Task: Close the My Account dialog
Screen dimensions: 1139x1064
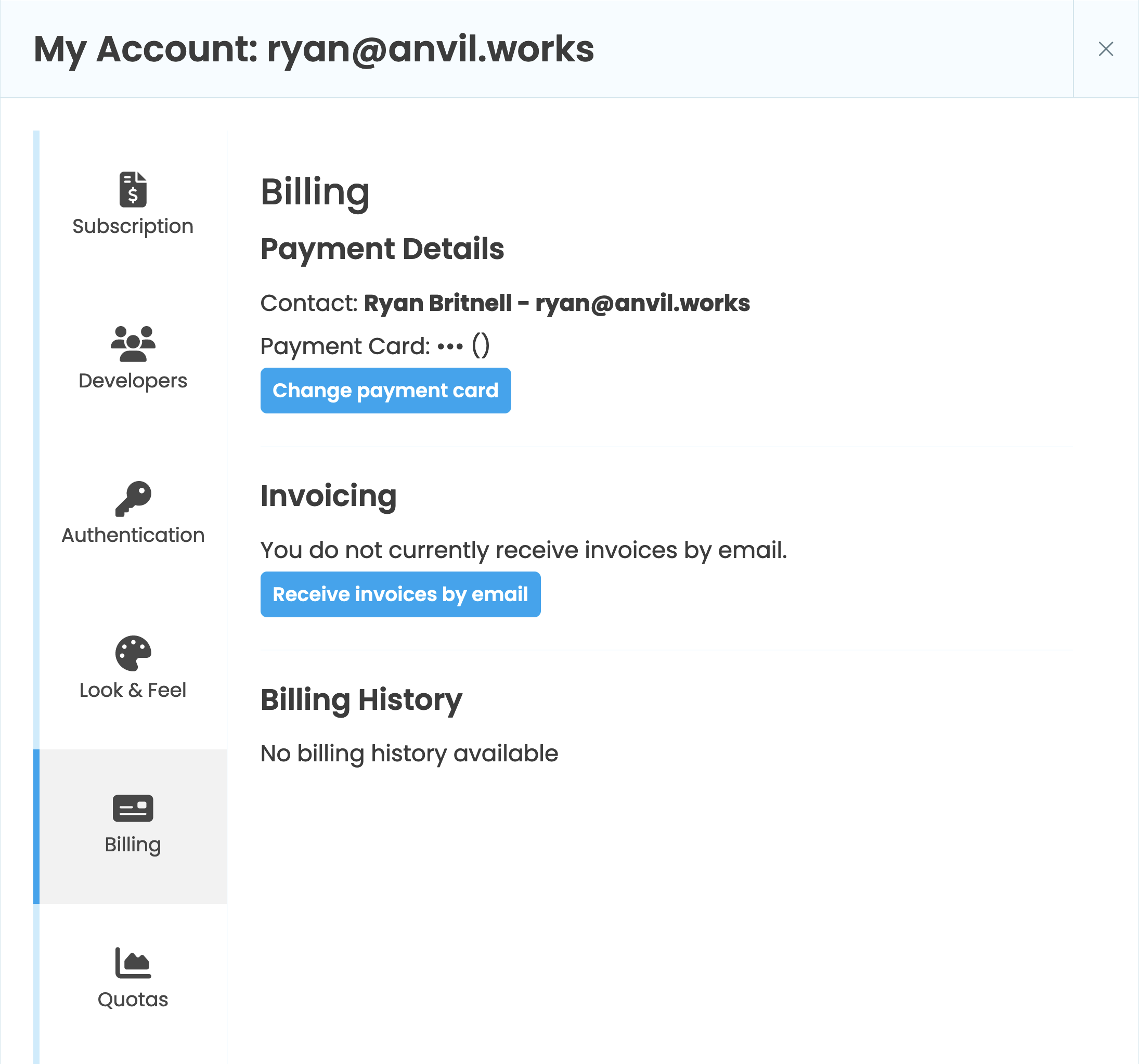Action: coord(1105,49)
